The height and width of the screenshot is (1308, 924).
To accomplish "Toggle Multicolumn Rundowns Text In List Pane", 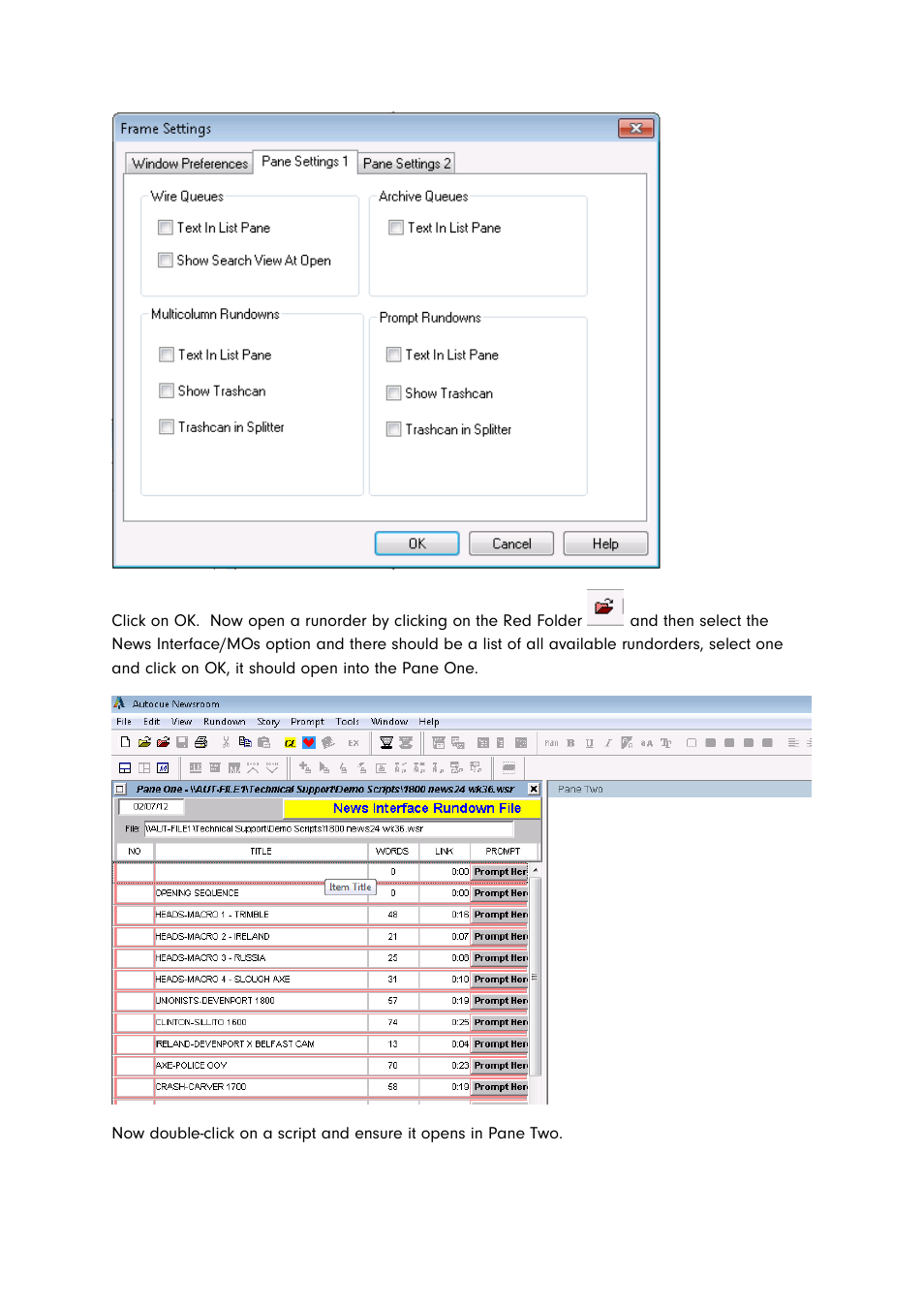I will 167,355.
